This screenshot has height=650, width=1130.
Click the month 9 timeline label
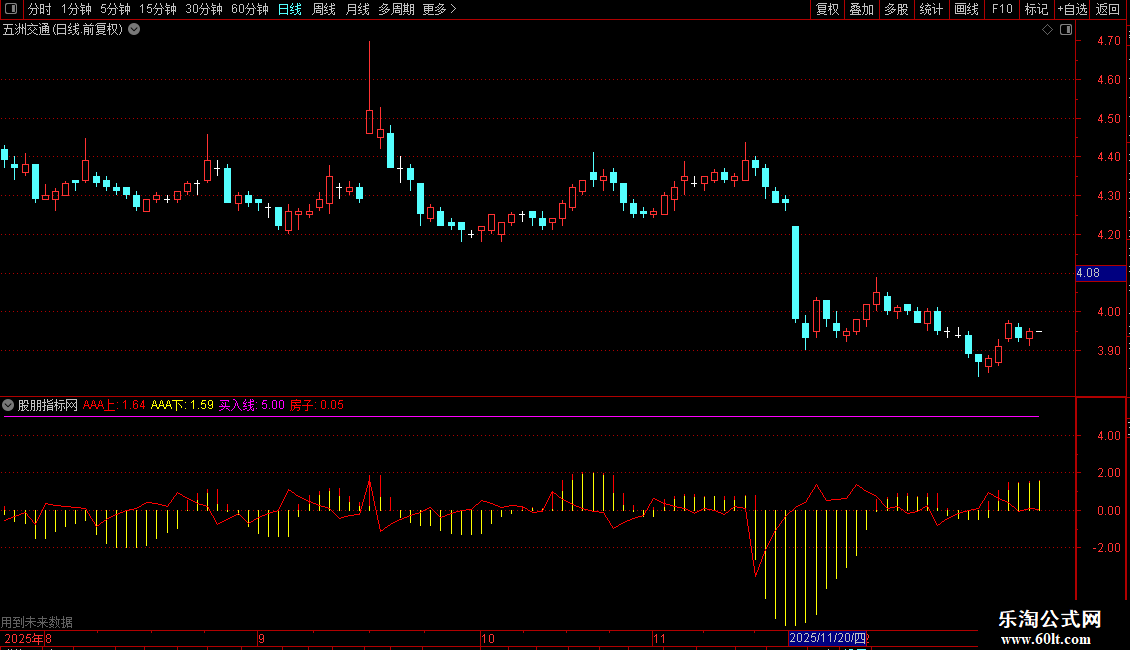tap(262, 638)
